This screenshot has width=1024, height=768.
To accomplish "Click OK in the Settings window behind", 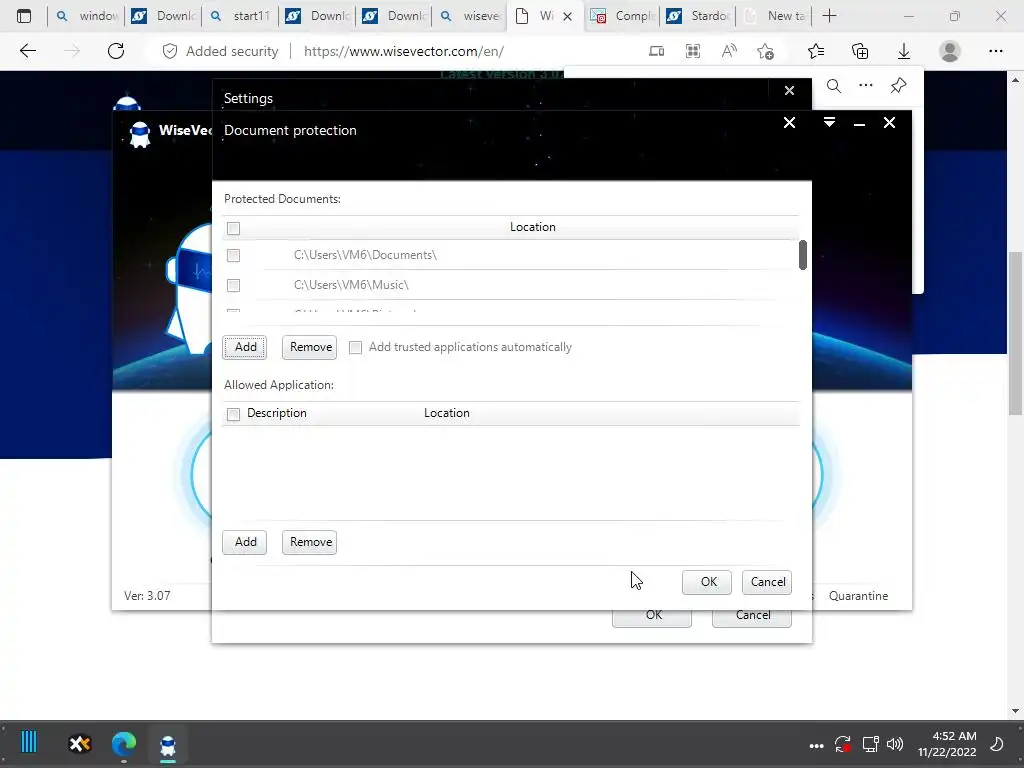I will (x=652, y=617).
